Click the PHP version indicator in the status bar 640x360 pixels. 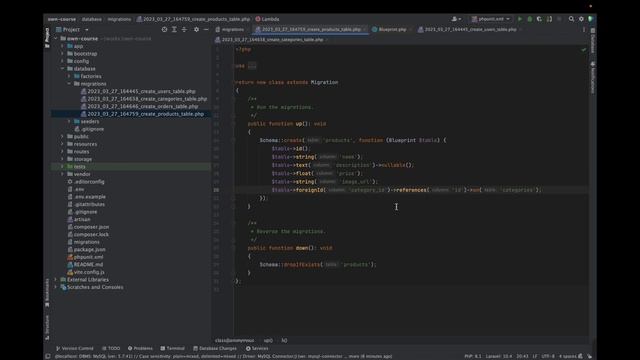tap(473, 356)
